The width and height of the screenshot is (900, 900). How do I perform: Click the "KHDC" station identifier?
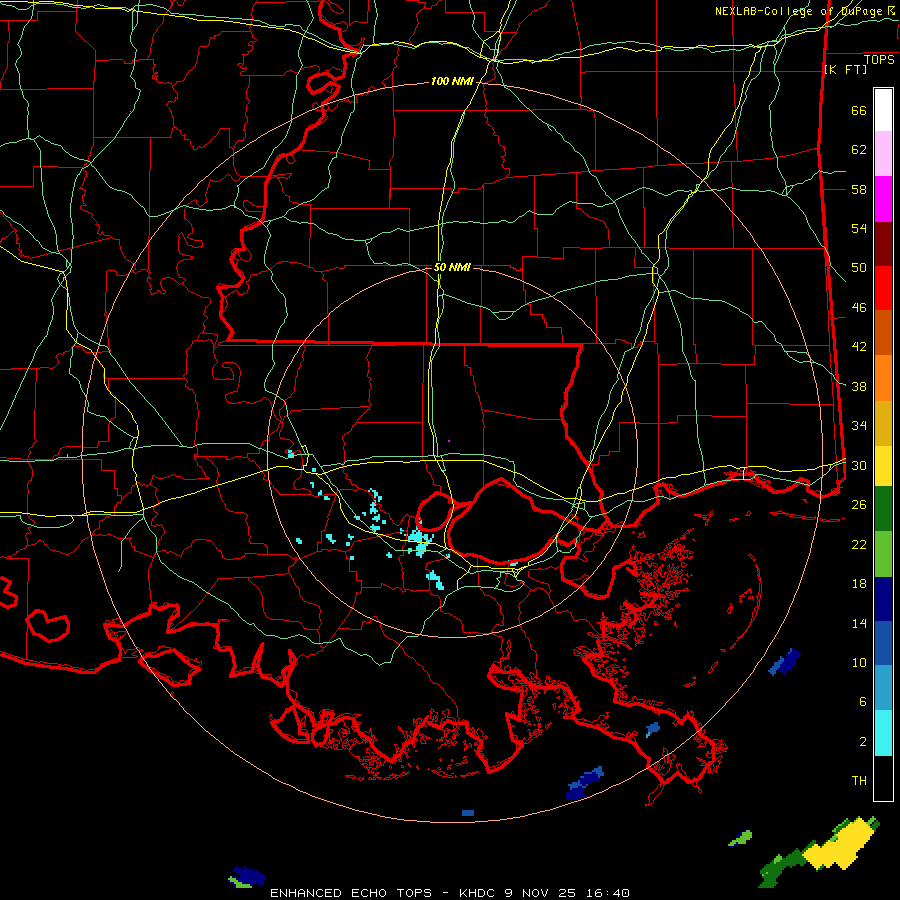pyautogui.click(x=479, y=893)
